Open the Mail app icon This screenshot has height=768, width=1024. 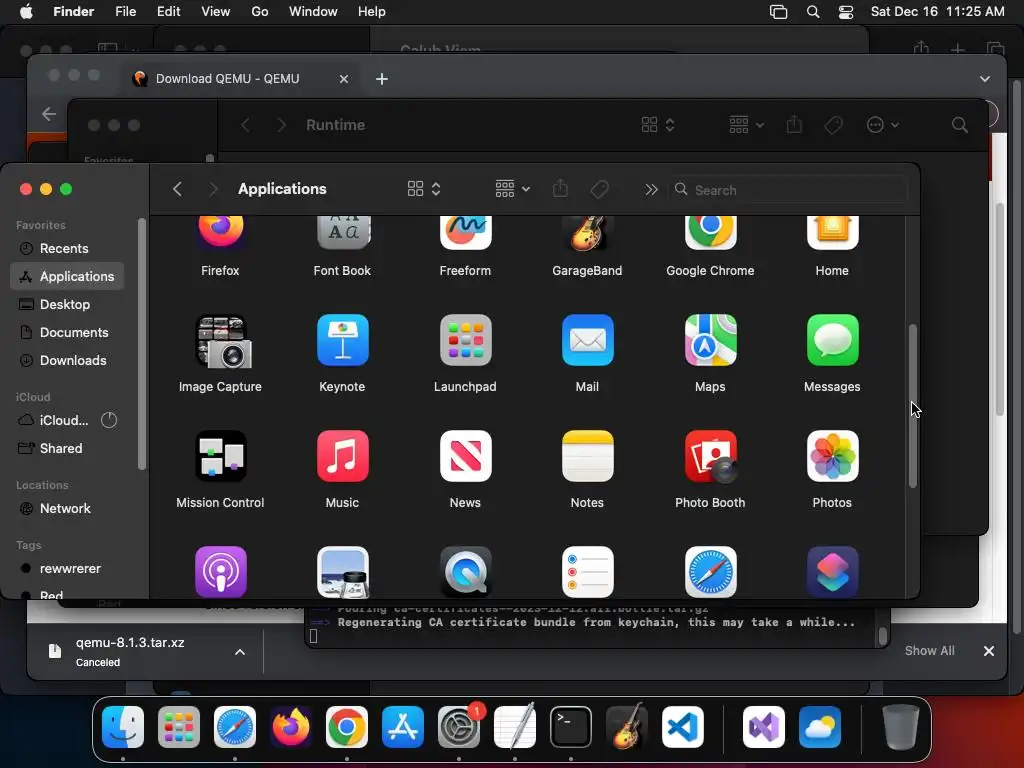[587, 340]
